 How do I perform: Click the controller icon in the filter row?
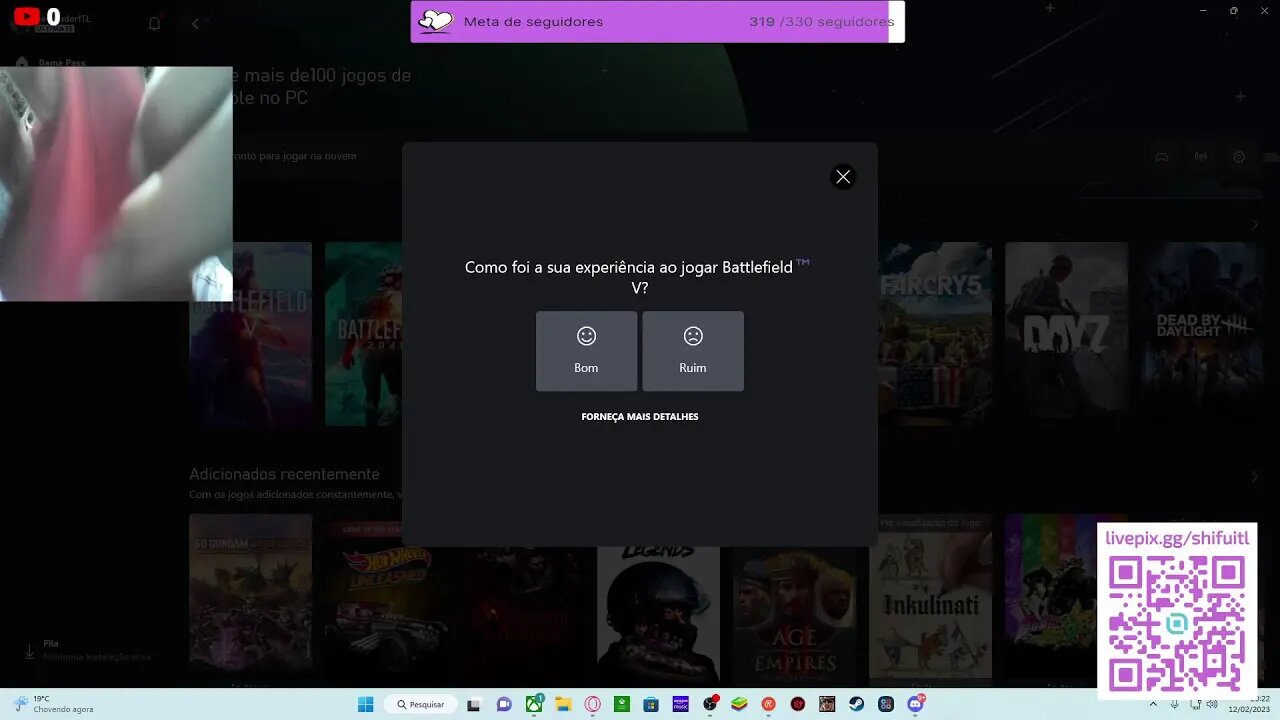pos(1162,157)
